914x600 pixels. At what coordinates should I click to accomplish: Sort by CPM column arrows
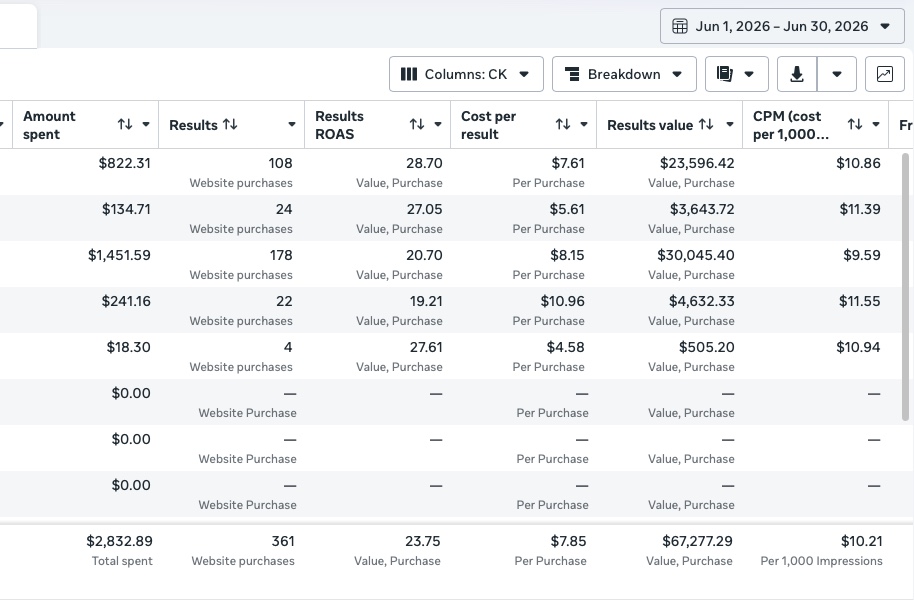[855, 124]
